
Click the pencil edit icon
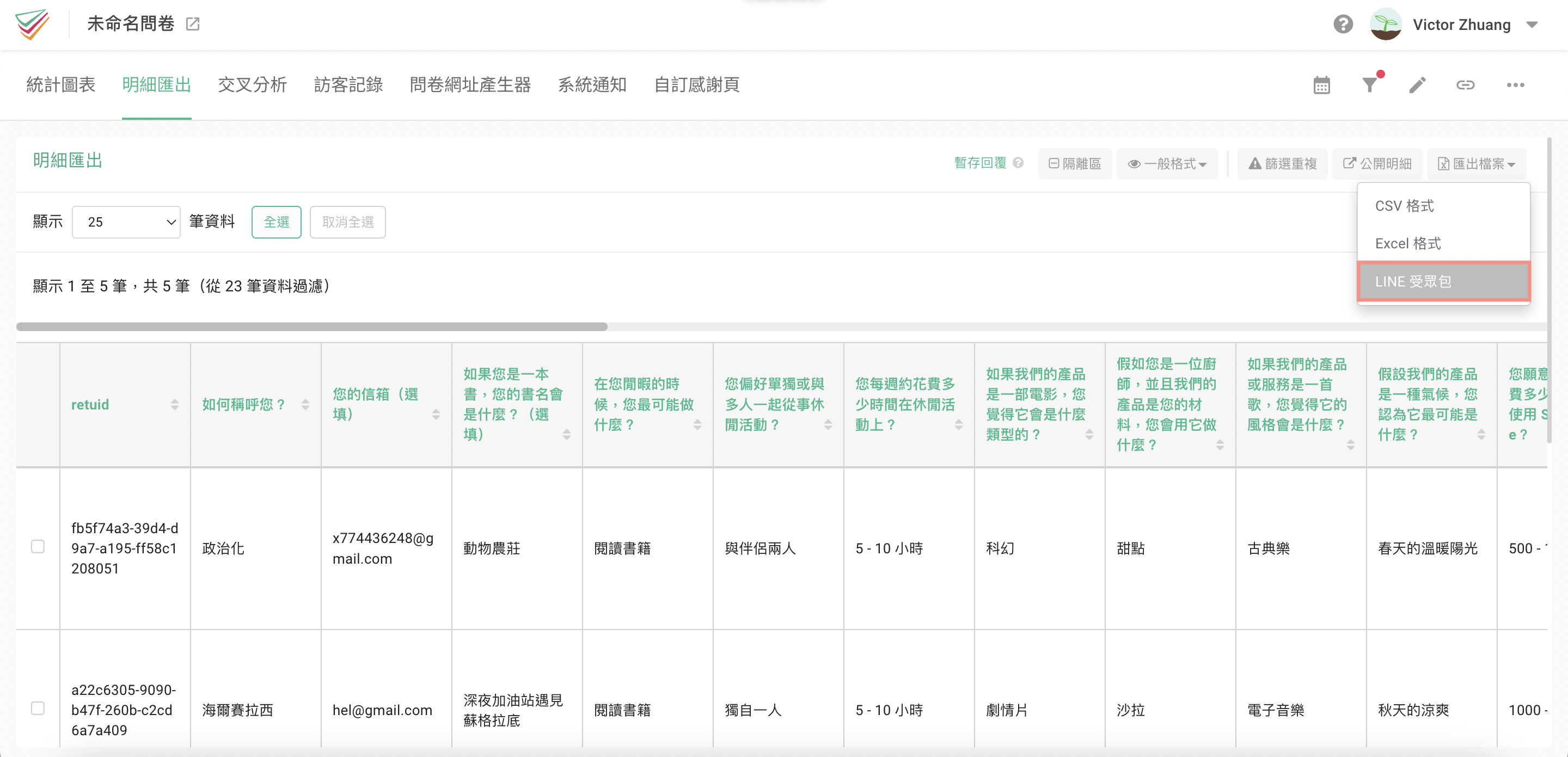[1418, 86]
